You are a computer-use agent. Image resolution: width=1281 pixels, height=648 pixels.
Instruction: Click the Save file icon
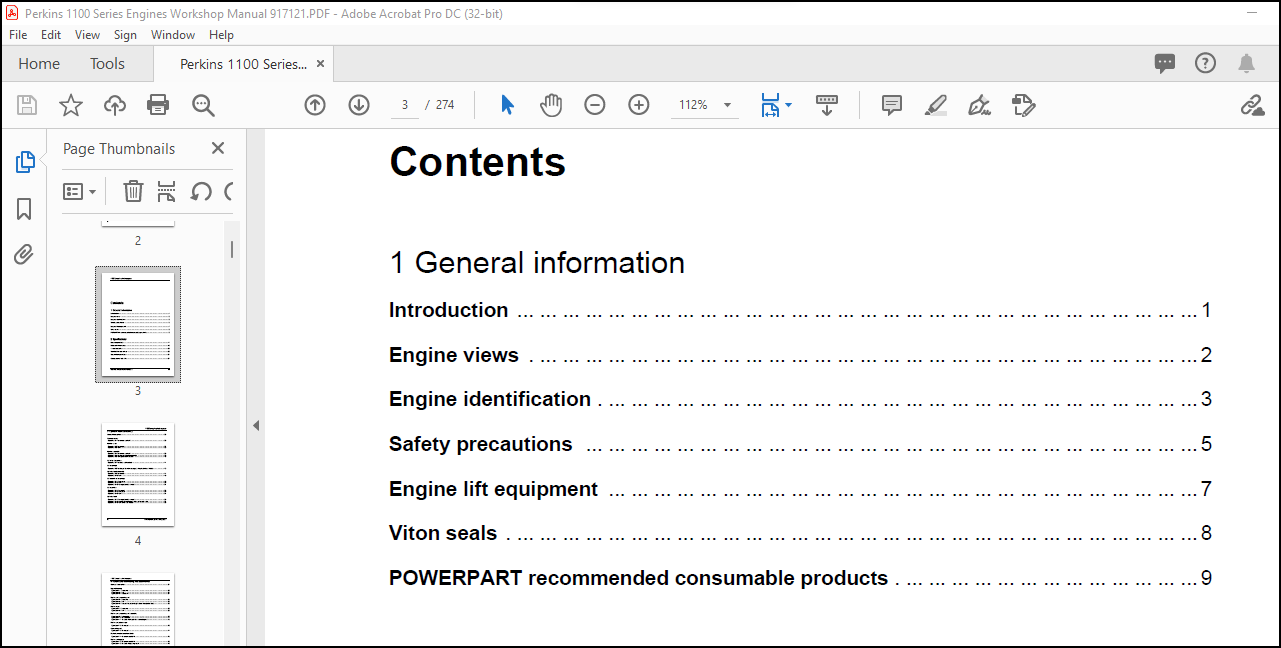tap(27, 105)
